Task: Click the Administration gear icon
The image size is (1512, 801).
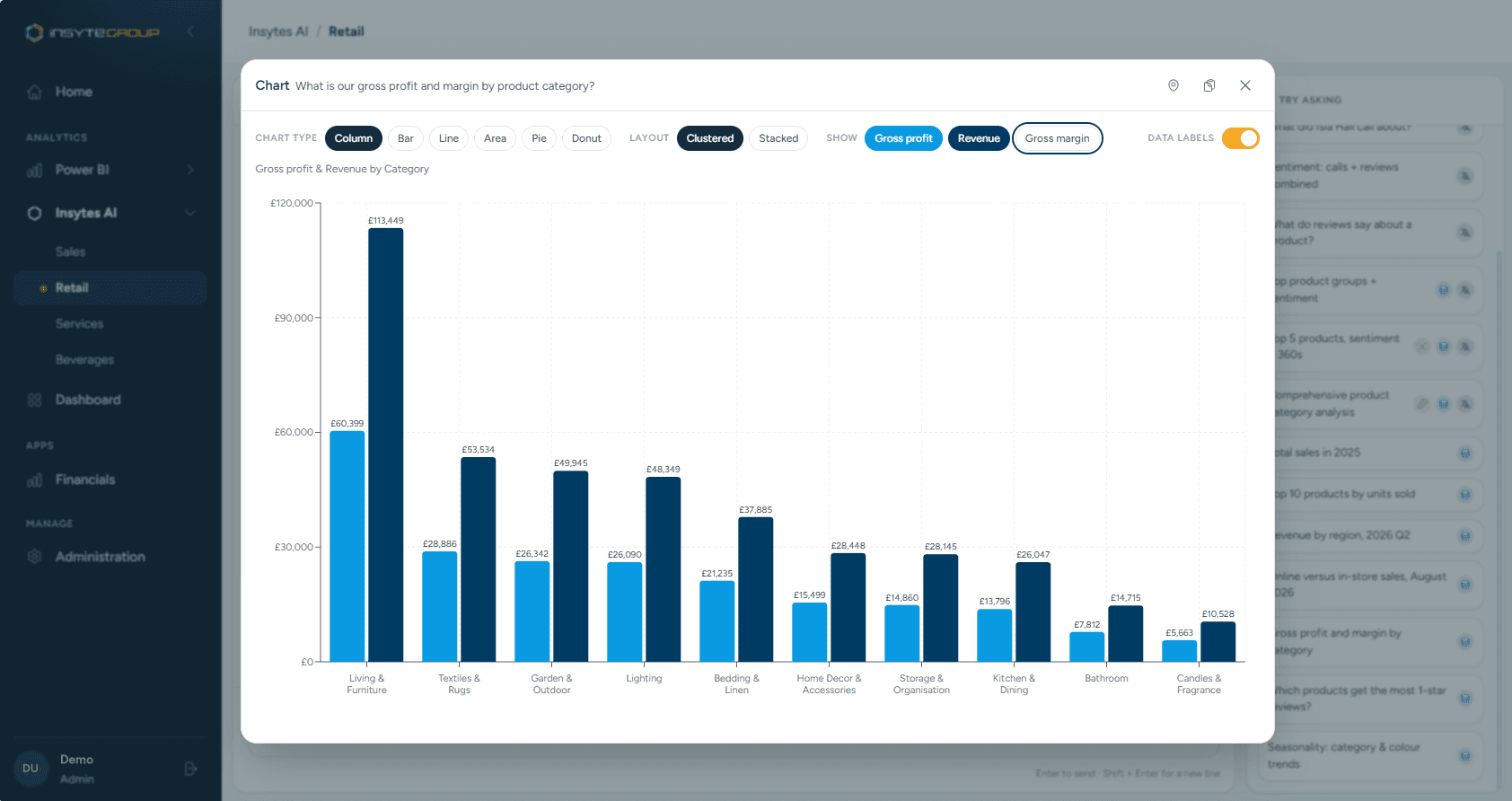Action: click(x=34, y=557)
